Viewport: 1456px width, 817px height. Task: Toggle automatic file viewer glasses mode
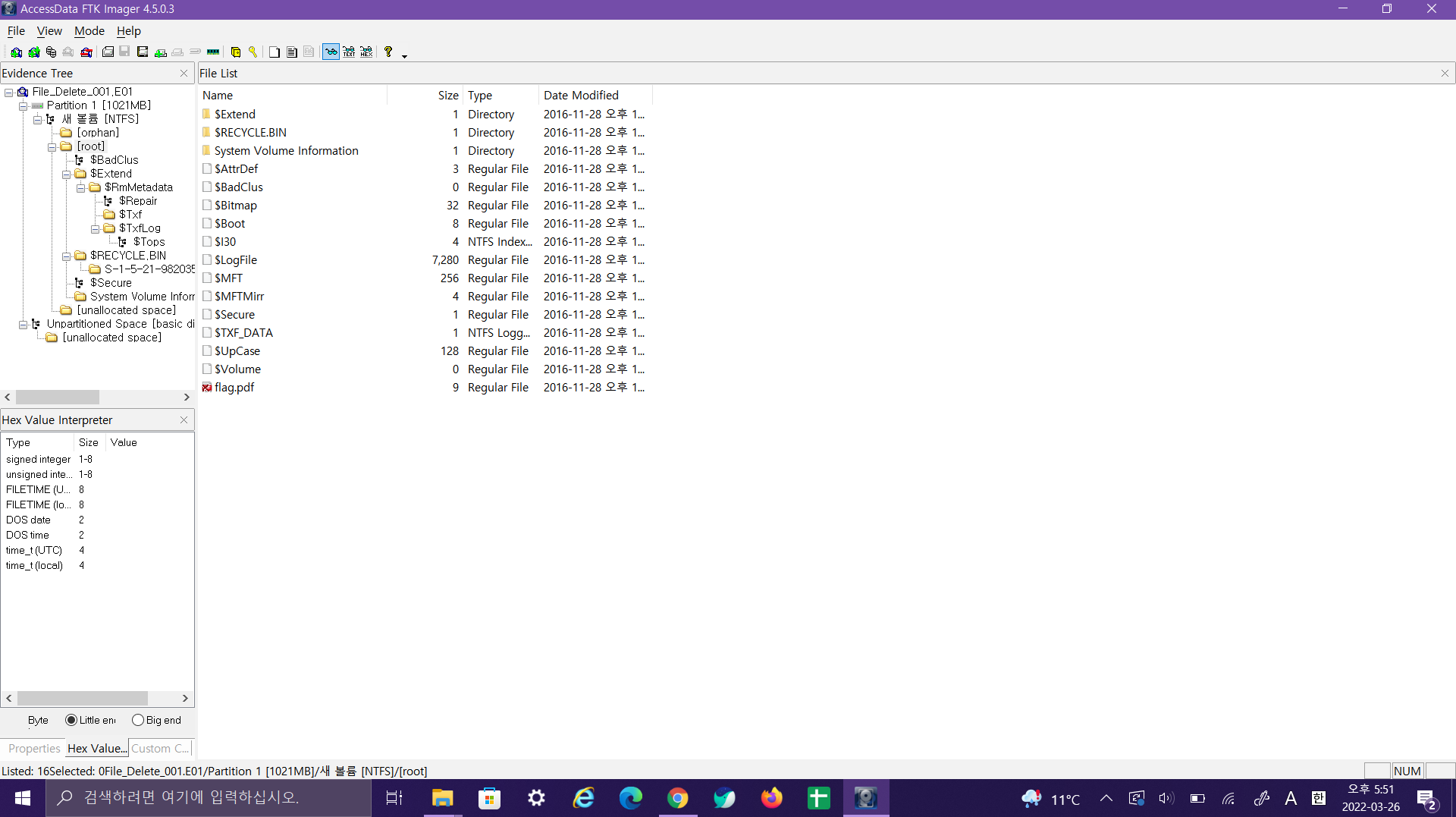(331, 52)
